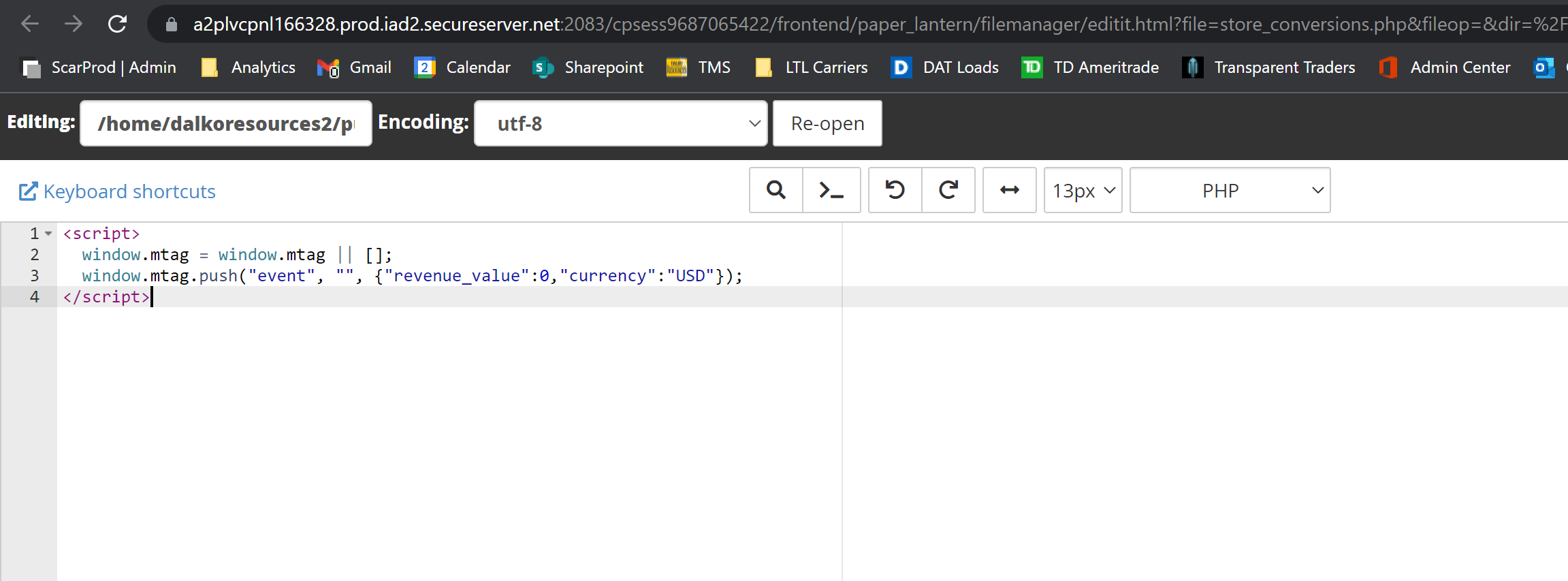Go back with the browser back arrow

tap(30, 24)
